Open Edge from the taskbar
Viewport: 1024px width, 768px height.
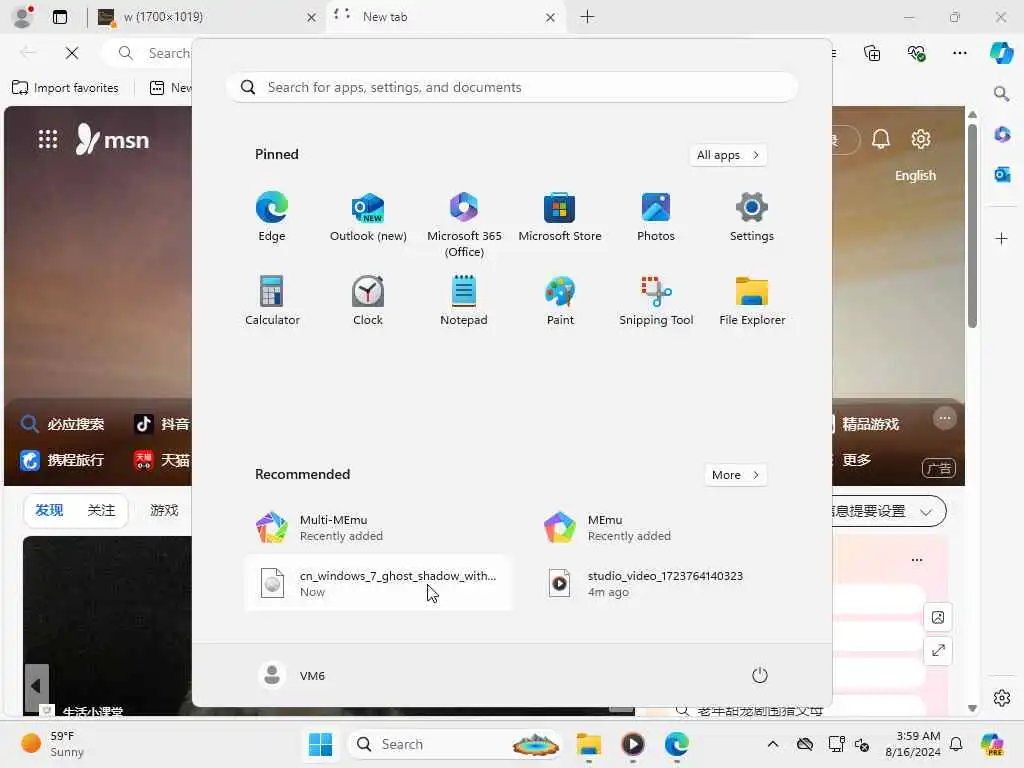click(677, 744)
